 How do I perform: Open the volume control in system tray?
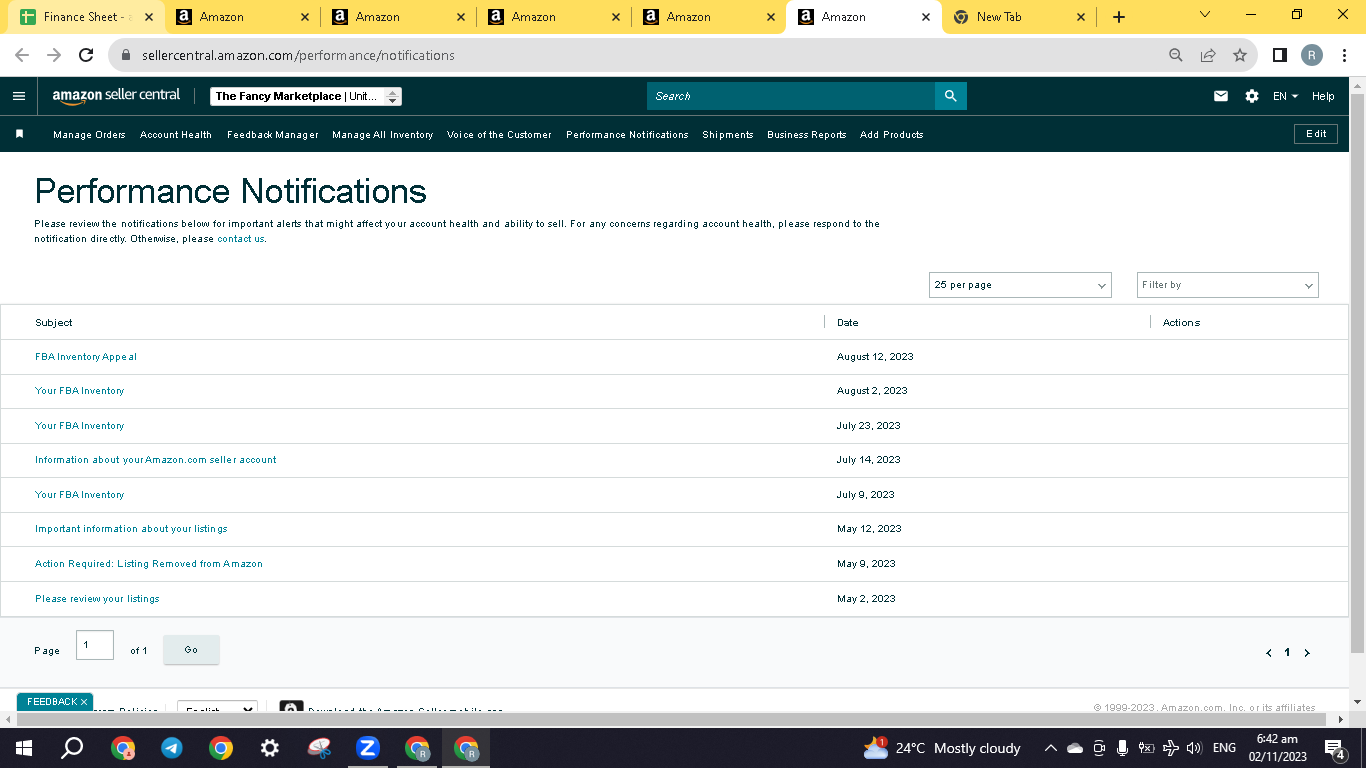1193,748
